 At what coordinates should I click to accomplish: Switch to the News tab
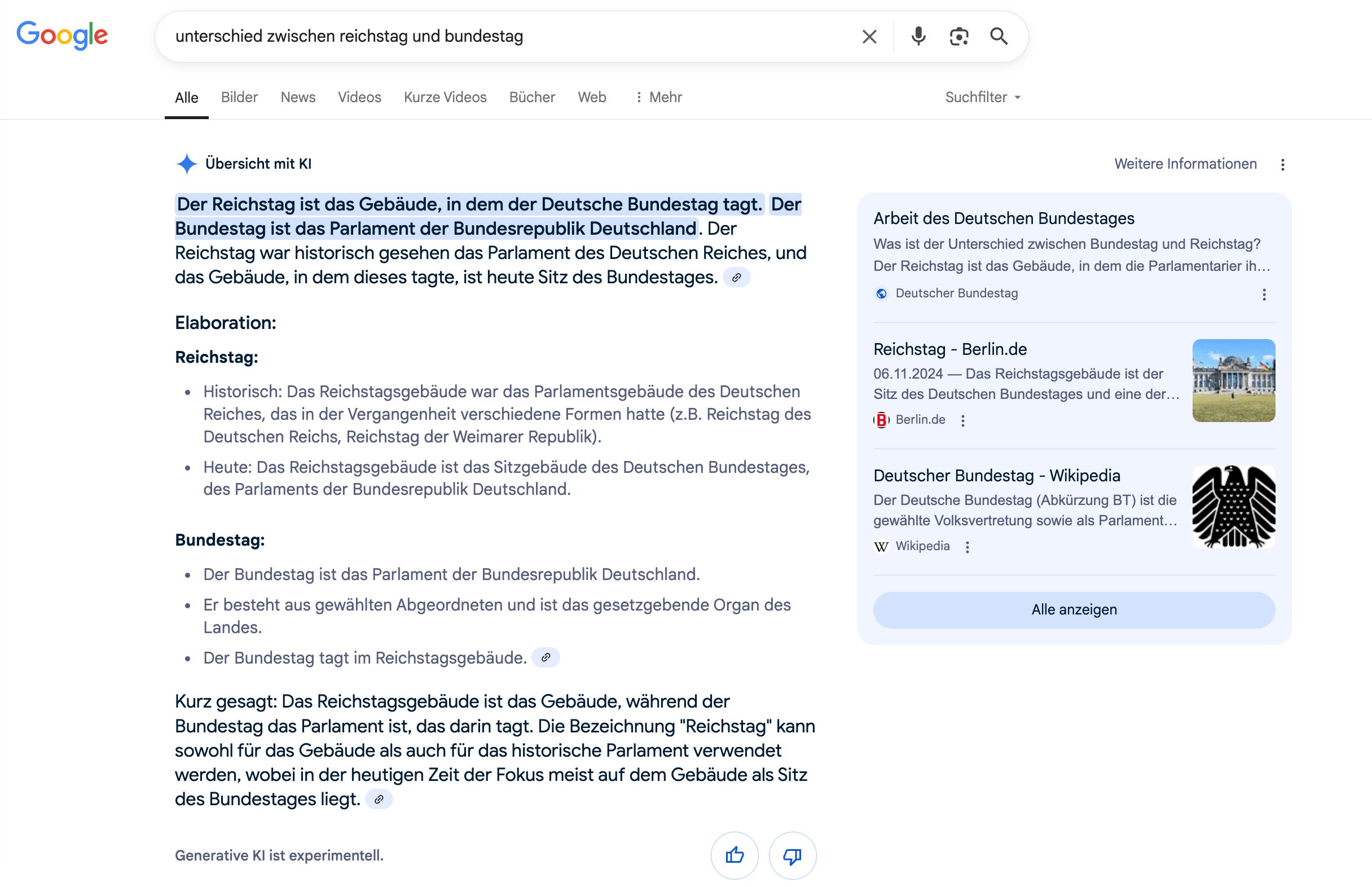coord(298,98)
